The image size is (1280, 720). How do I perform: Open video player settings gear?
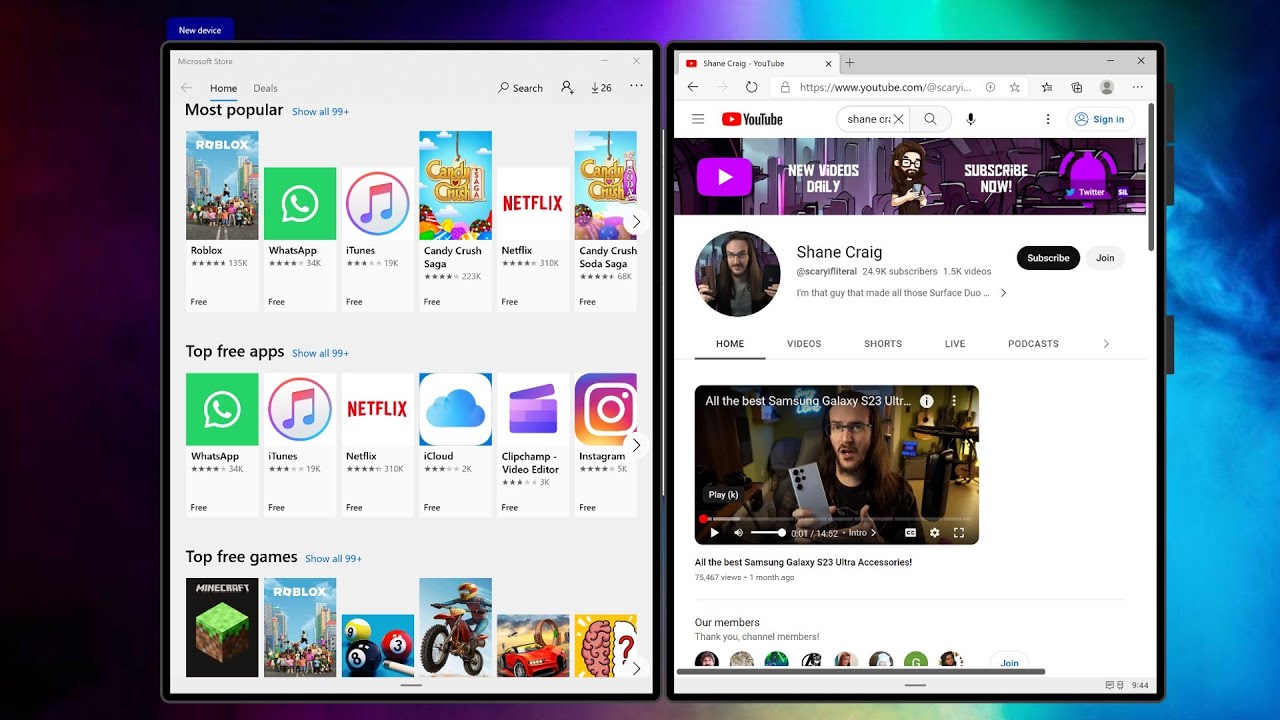(935, 533)
